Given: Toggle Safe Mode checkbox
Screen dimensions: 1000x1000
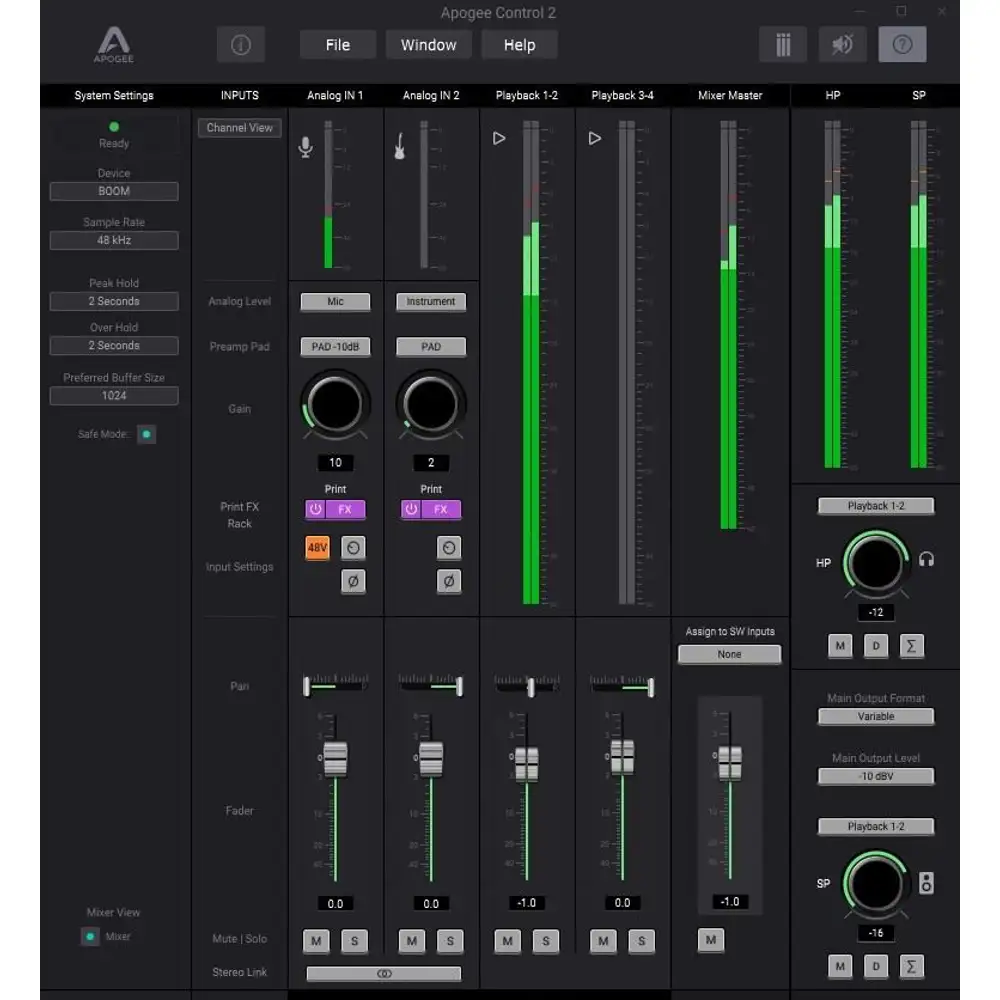Looking at the screenshot, I should (x=147, y=434).
